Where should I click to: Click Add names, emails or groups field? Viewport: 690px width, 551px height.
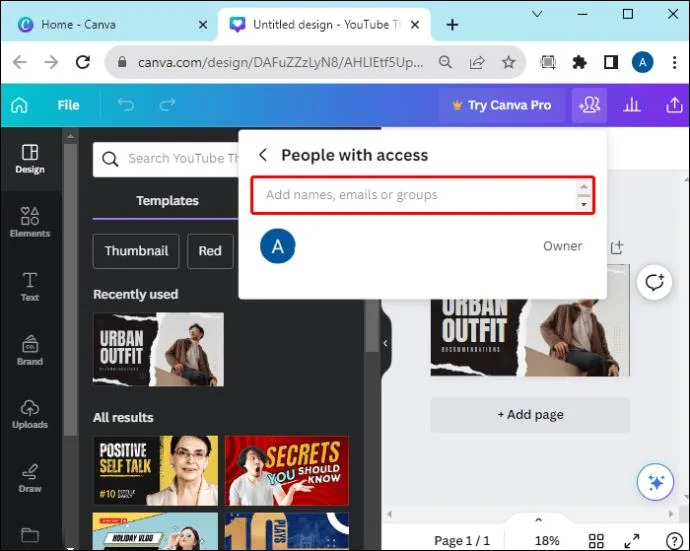tap(422, 195)
